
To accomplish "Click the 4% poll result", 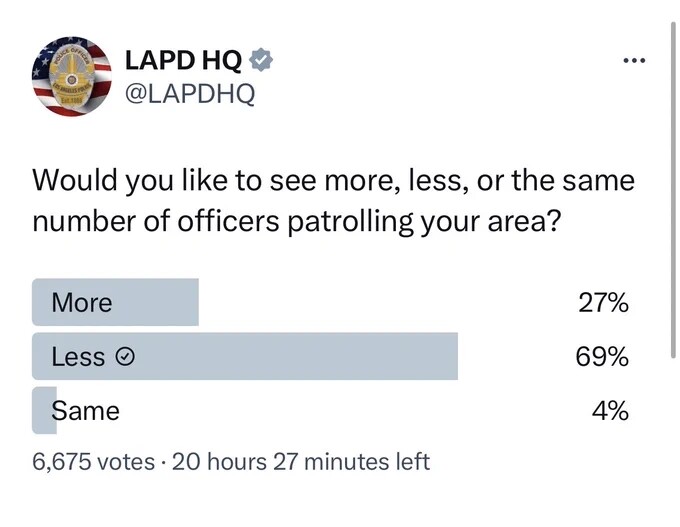I will [x=609, y=411].
